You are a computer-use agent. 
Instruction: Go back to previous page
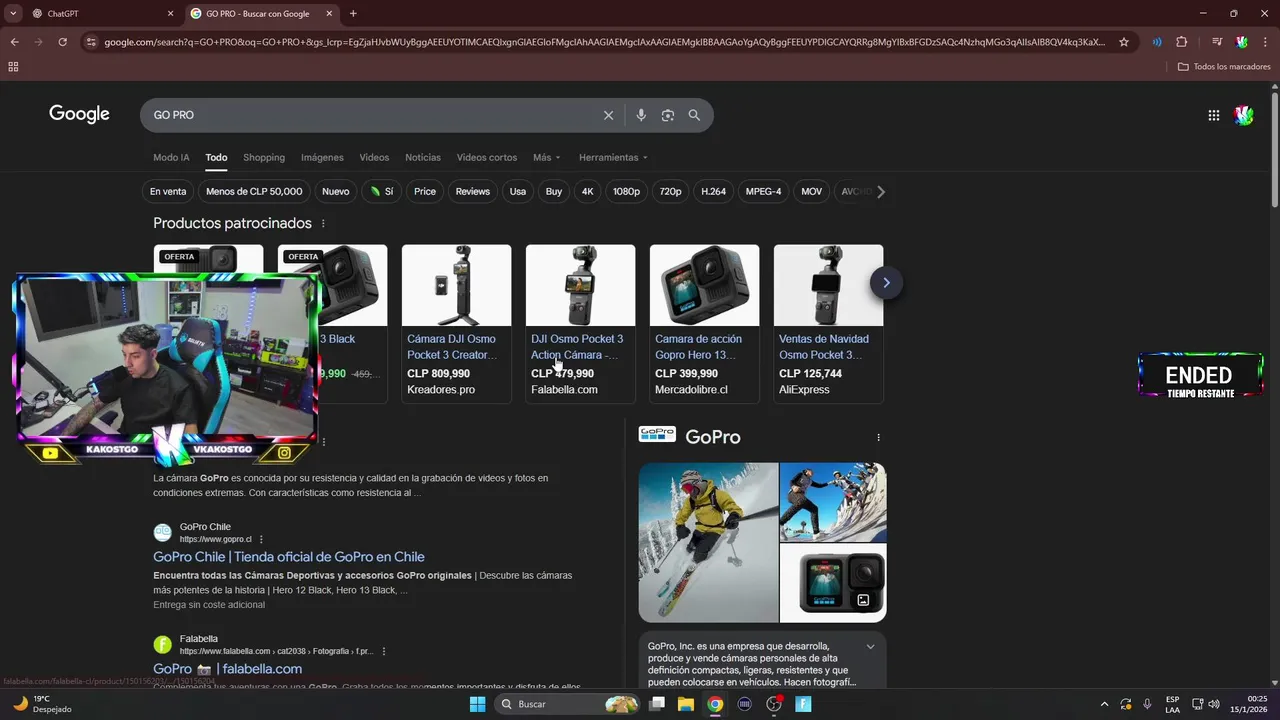[x=14, y=42]
